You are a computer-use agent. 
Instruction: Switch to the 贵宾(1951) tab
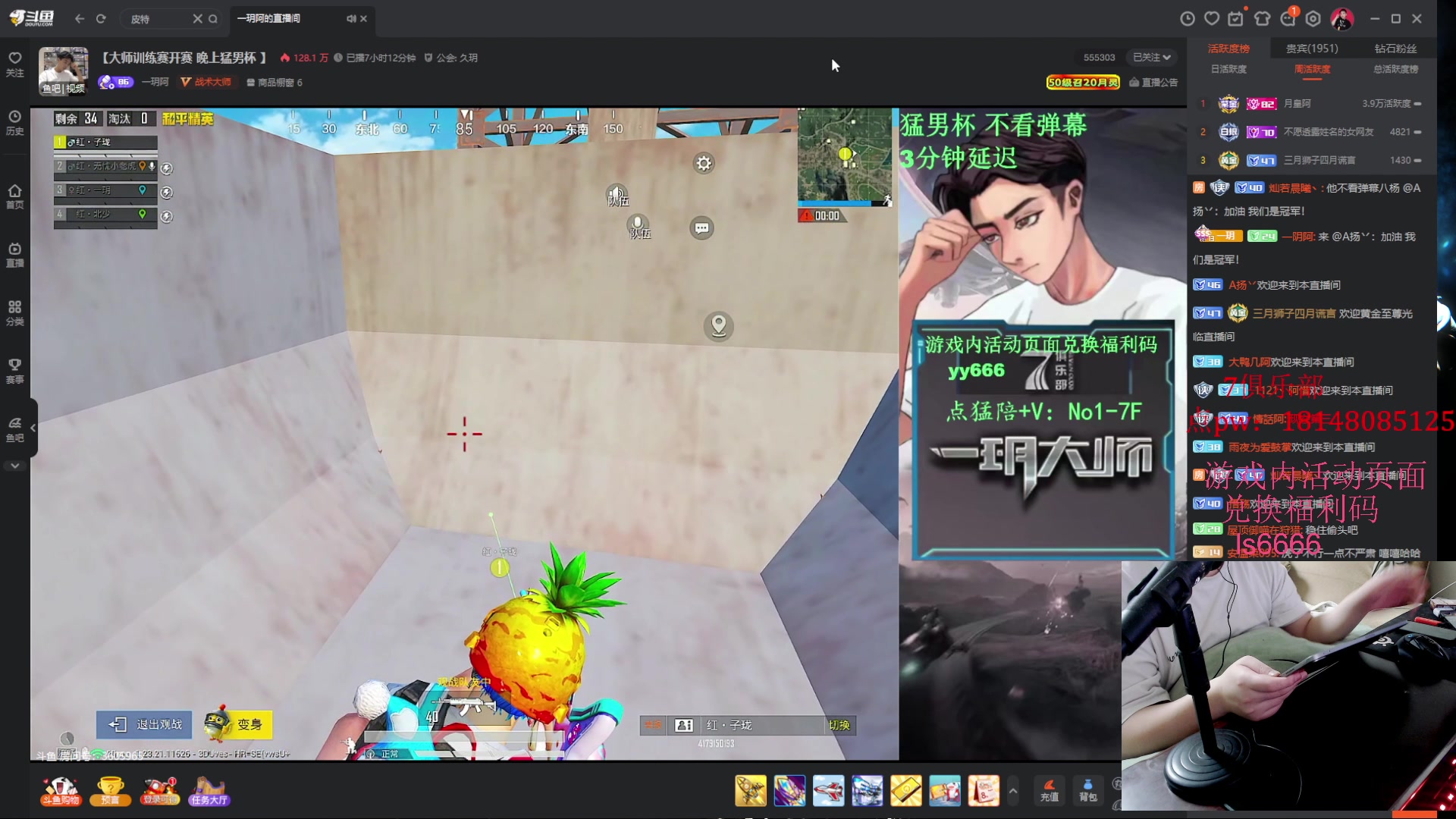pyautogui.click(x=1312, y=49)
